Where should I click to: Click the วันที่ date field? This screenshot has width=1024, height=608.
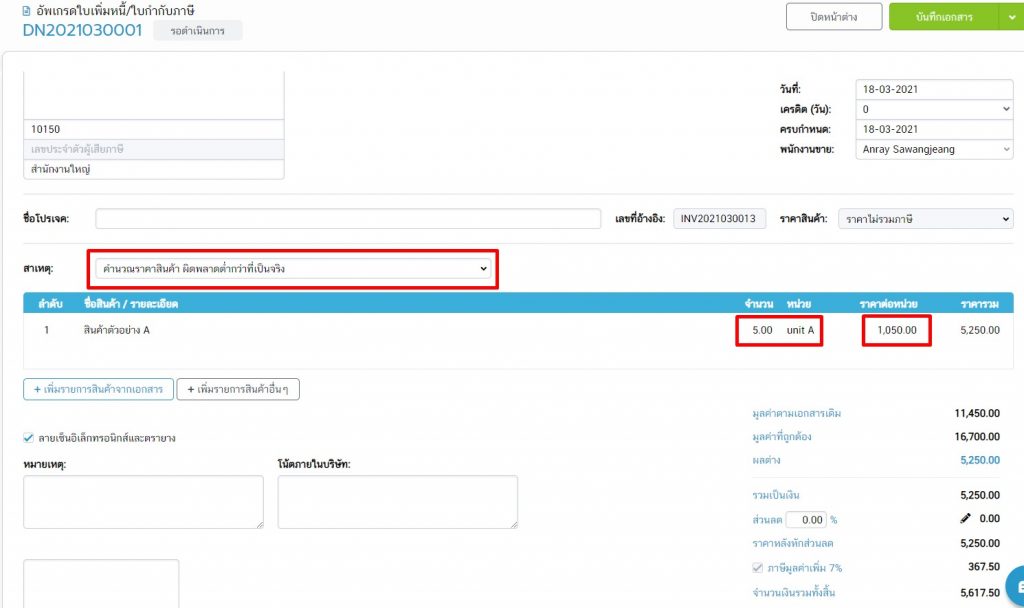pyautogui.click(x=934, y=89)
